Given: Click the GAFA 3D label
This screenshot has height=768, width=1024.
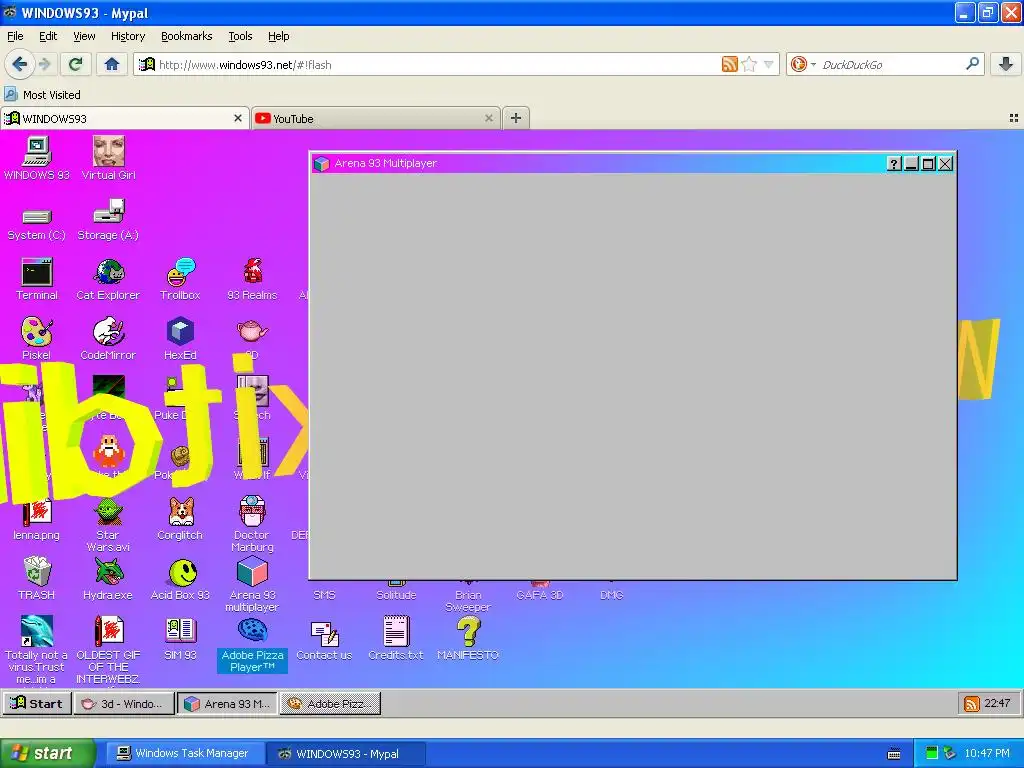Looking at the screenshot, I should click(539, 595).
